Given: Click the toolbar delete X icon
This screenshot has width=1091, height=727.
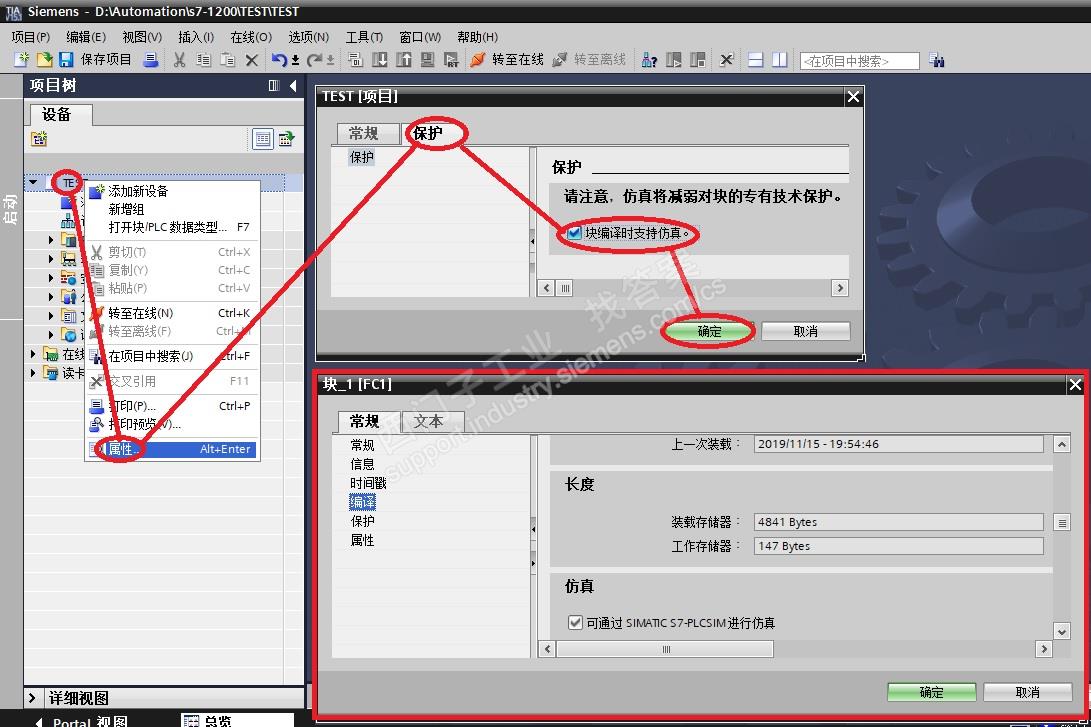Looking at the screenshot, I should click(x=252, y=61).
